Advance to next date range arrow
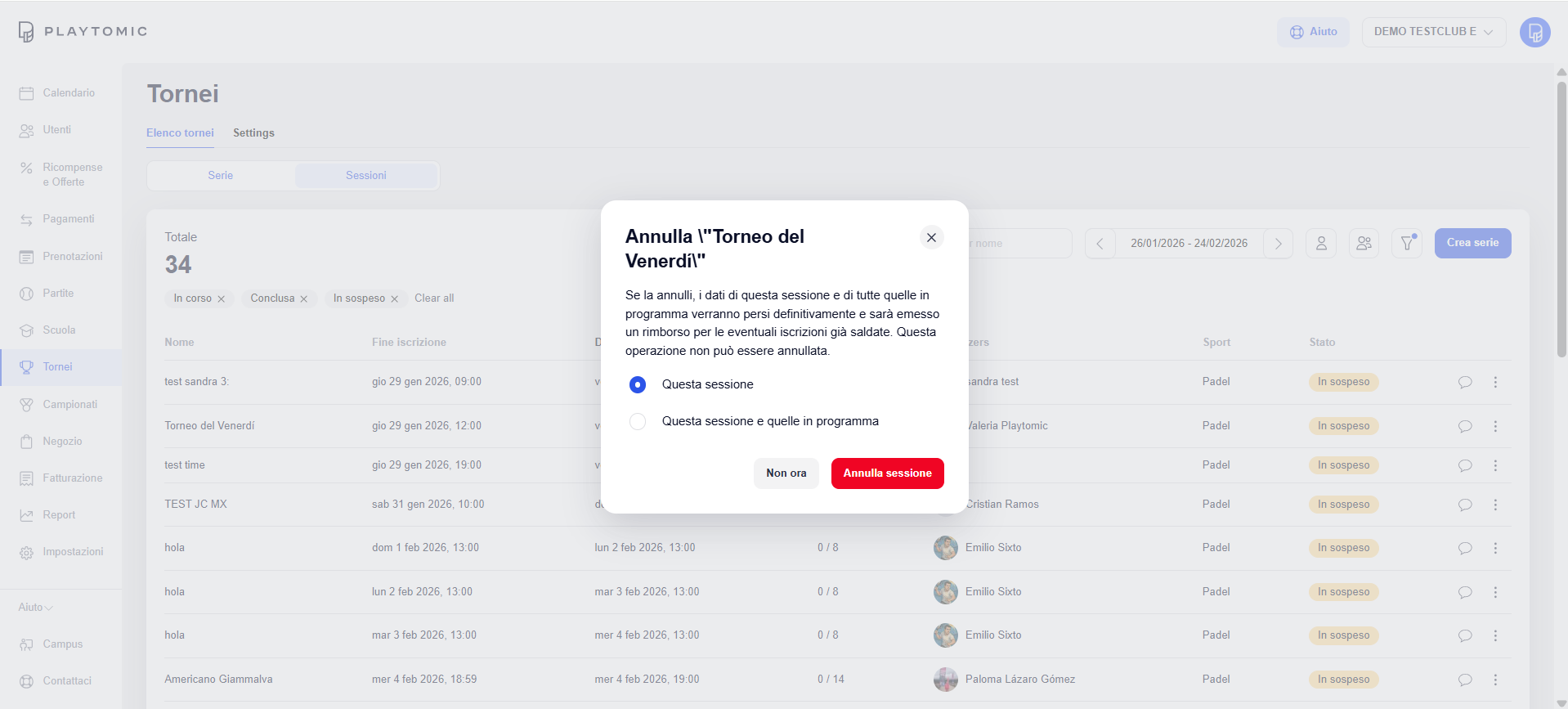1568x709 pixels. pyautogui.click(x=1278, y=244)
